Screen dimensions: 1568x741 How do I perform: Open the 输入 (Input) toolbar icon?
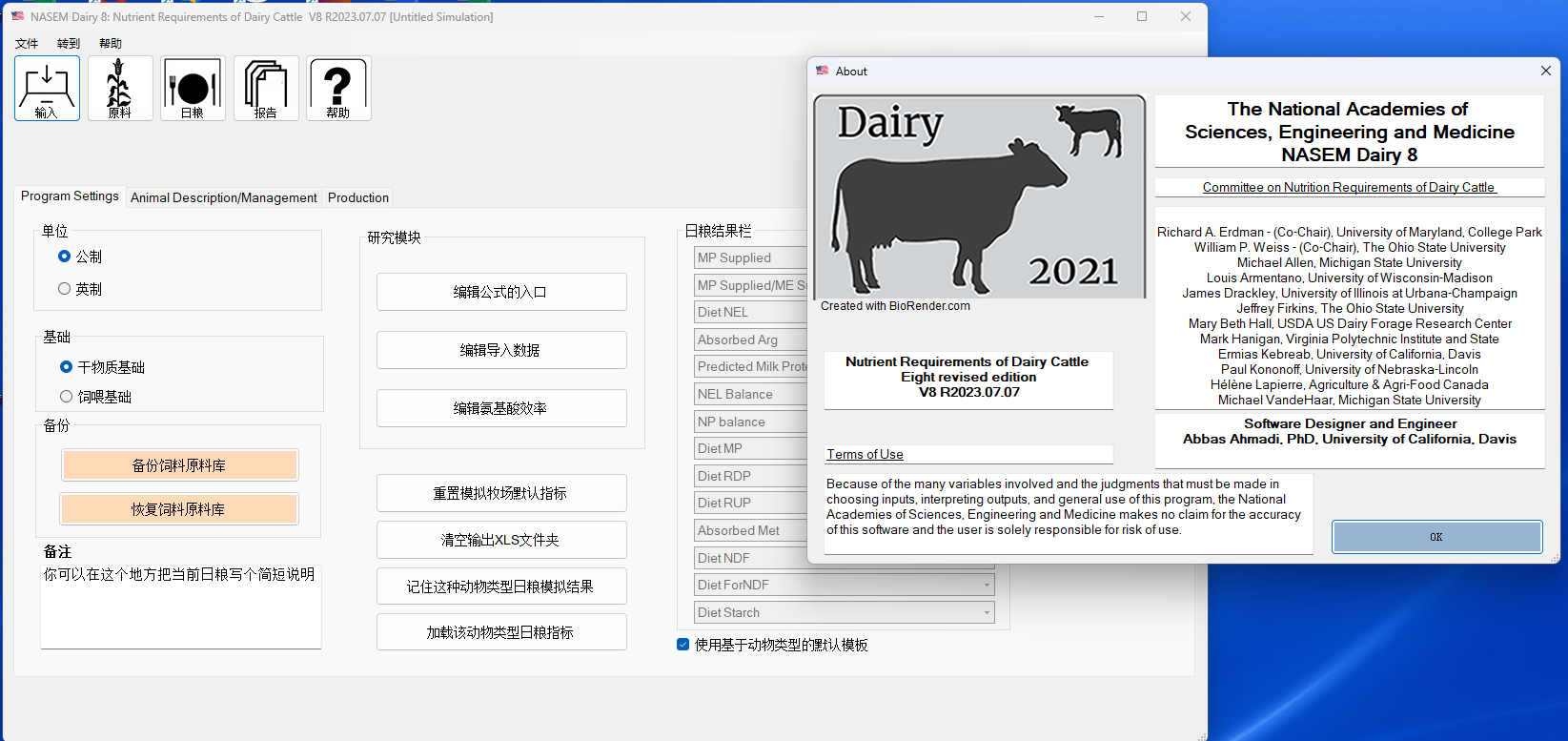click(x=47, y=88)
